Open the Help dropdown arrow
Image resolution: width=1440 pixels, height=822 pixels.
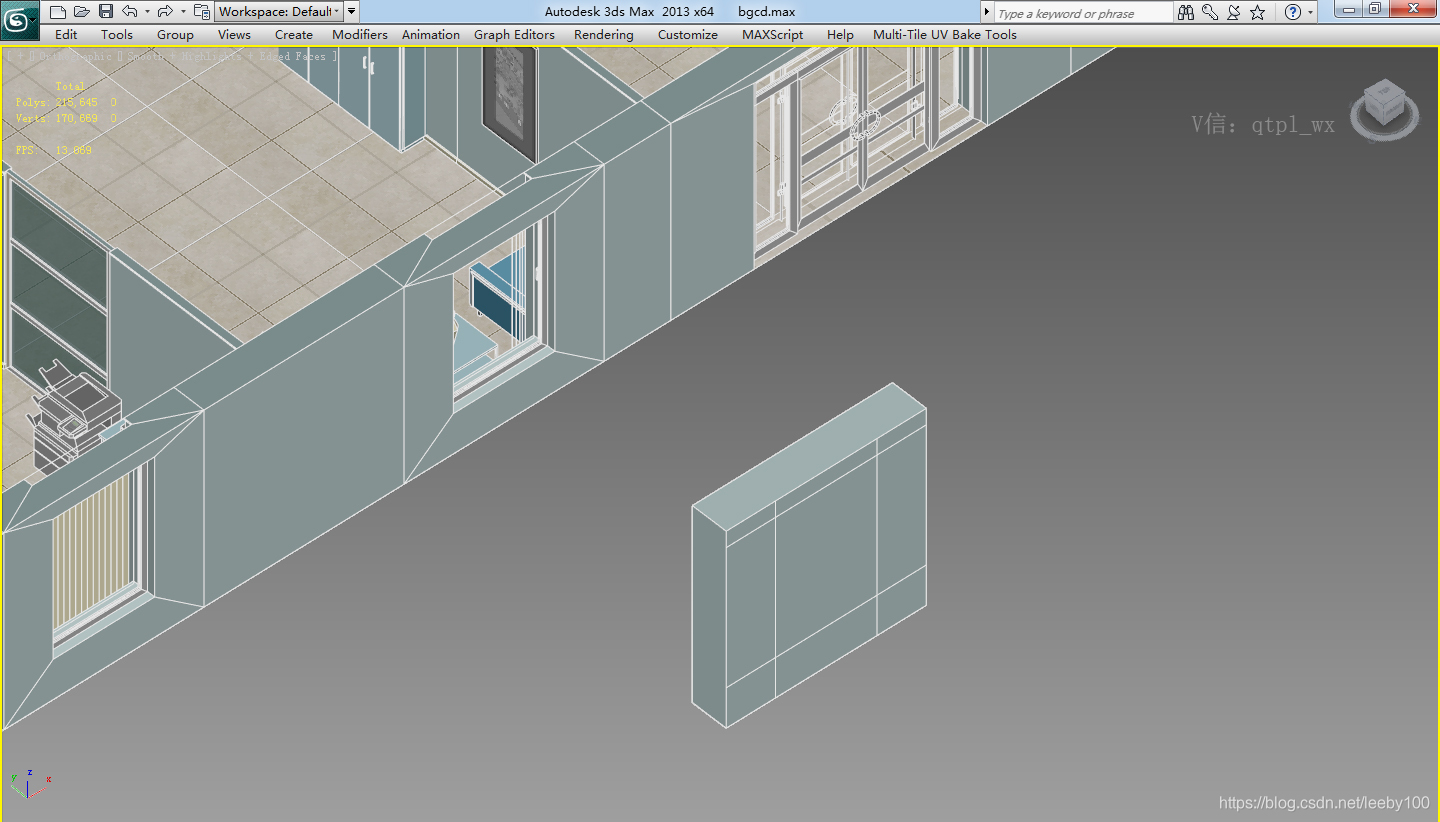pos(1311,13)
